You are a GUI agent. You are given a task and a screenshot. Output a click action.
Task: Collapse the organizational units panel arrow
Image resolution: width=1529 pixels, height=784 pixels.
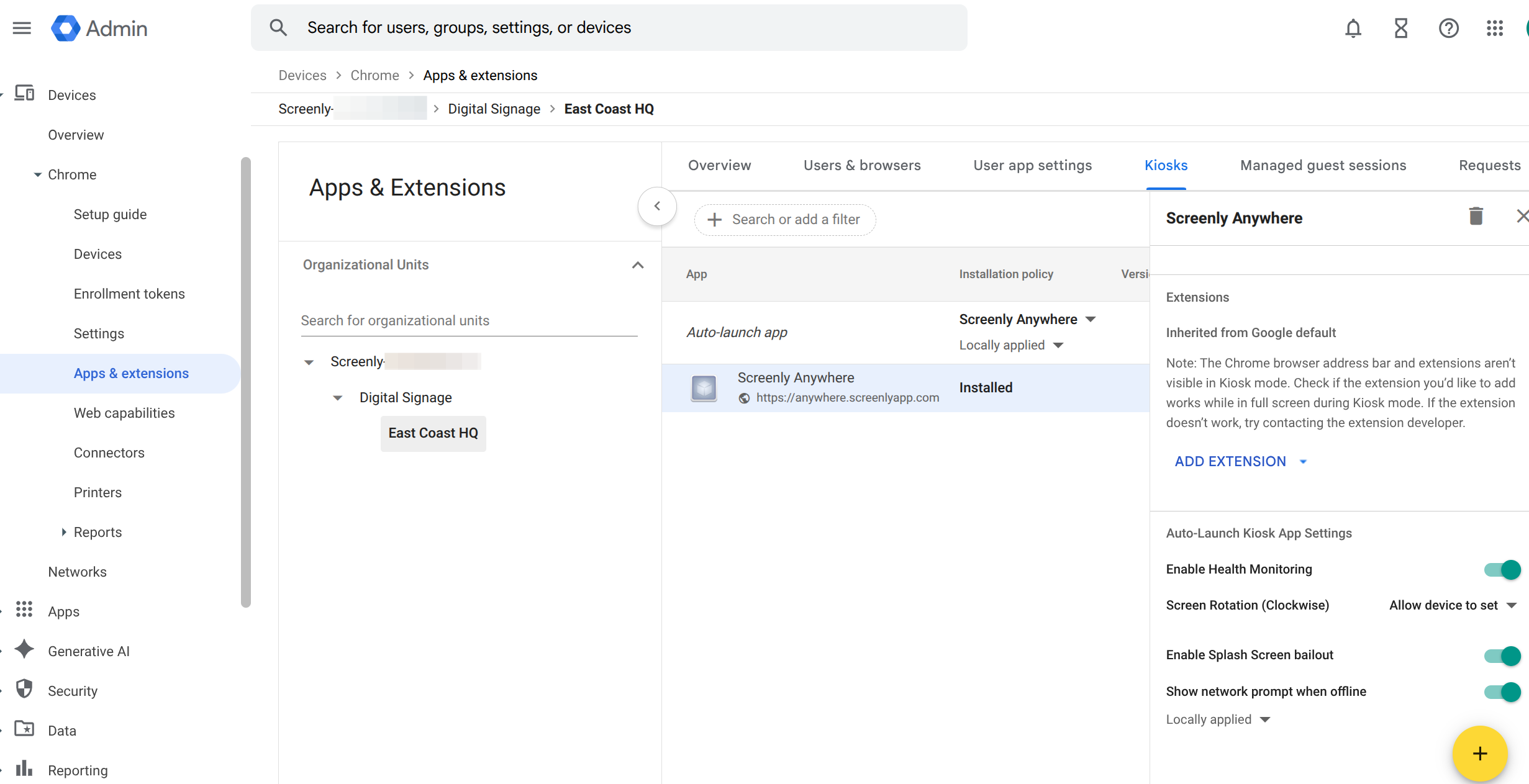coord(657,206)
